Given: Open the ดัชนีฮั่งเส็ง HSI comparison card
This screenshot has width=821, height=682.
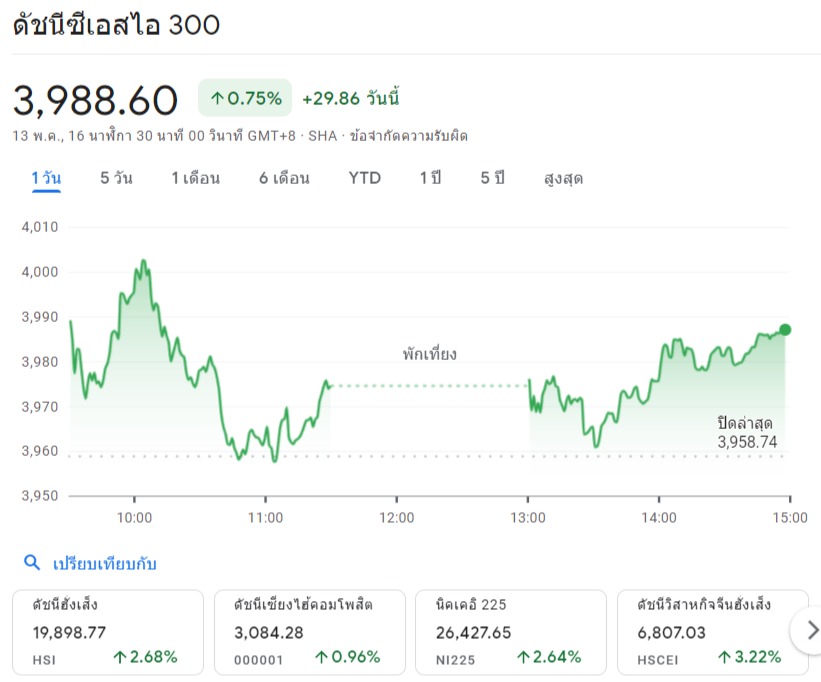Looking at the screenshot, I should [108, 631].
